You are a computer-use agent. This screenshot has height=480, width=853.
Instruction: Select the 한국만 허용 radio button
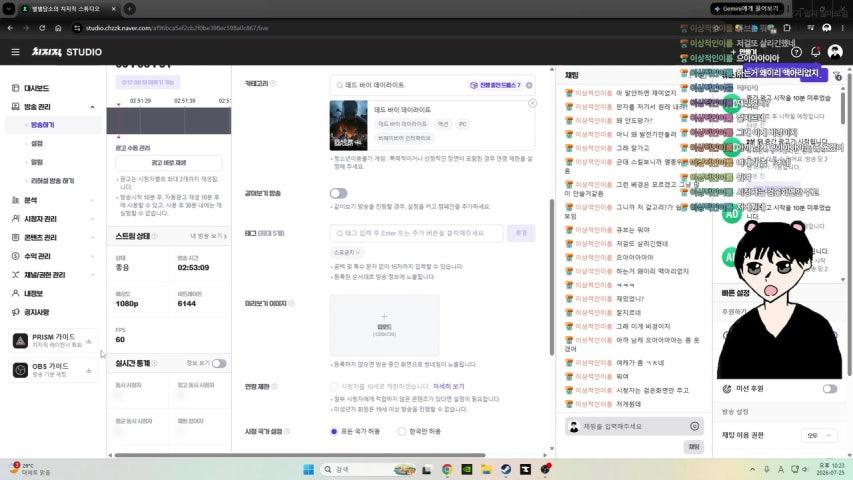(401, 431)
